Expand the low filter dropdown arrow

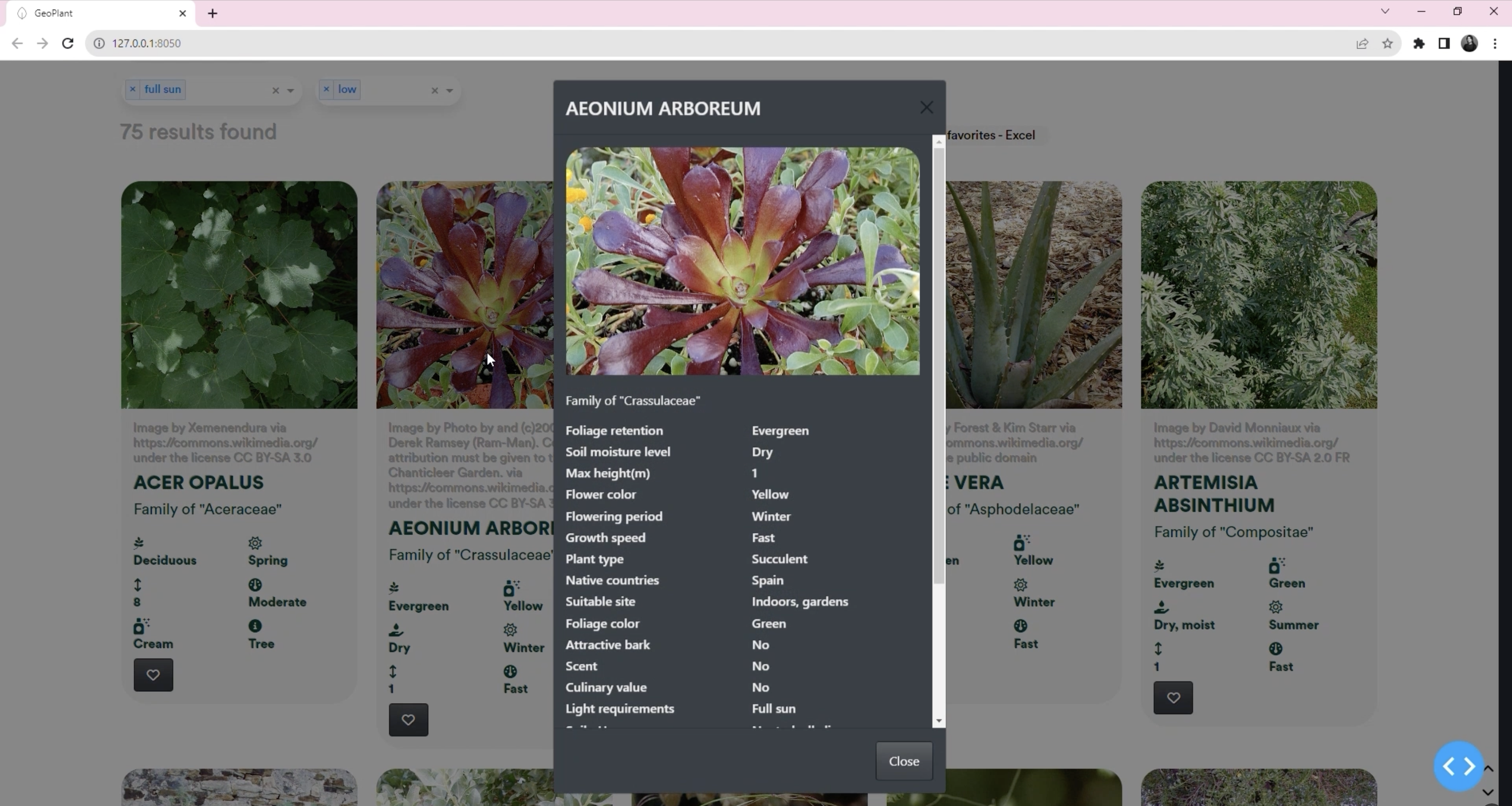[450, 91]
